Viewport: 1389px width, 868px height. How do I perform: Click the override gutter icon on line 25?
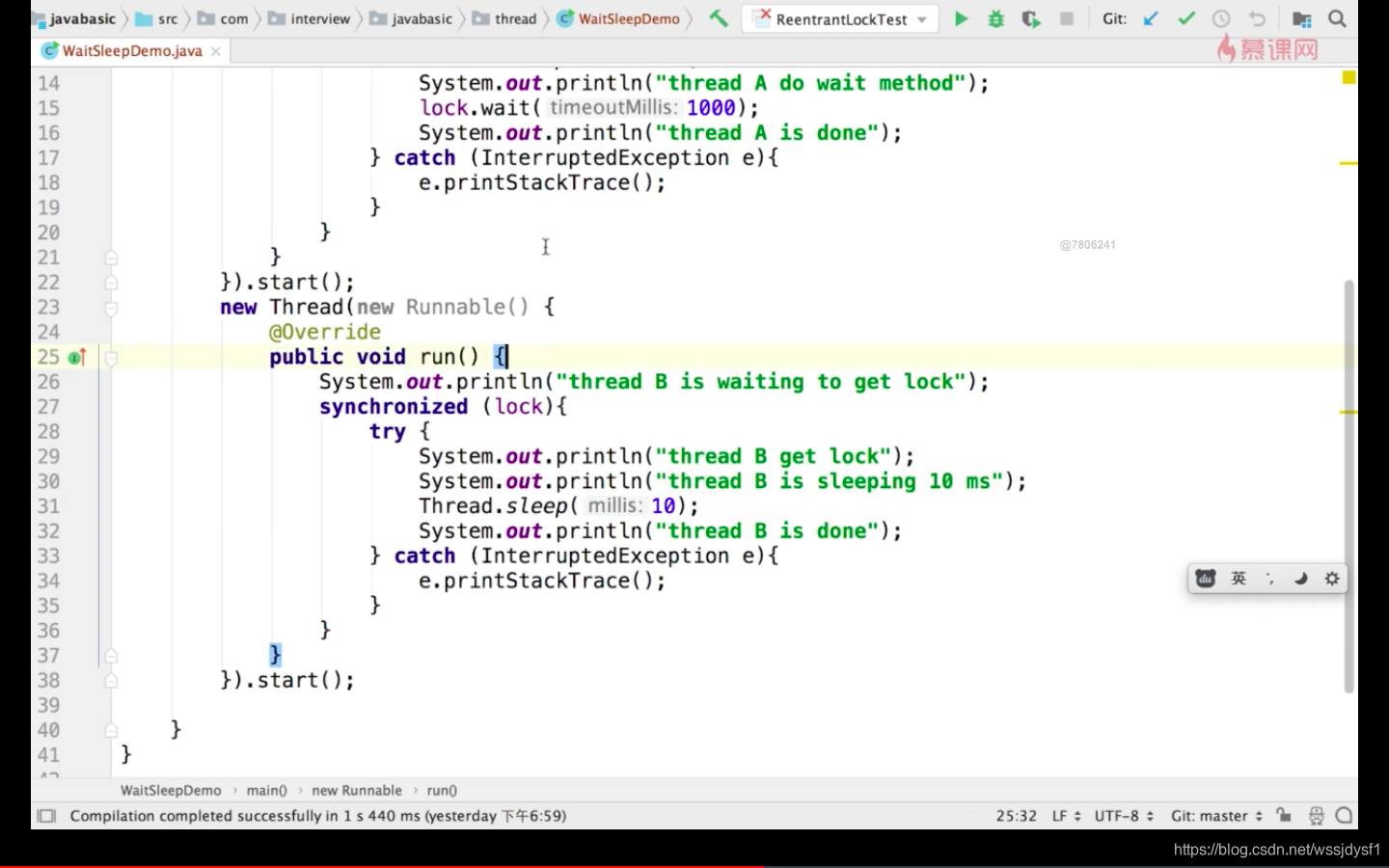78,357
